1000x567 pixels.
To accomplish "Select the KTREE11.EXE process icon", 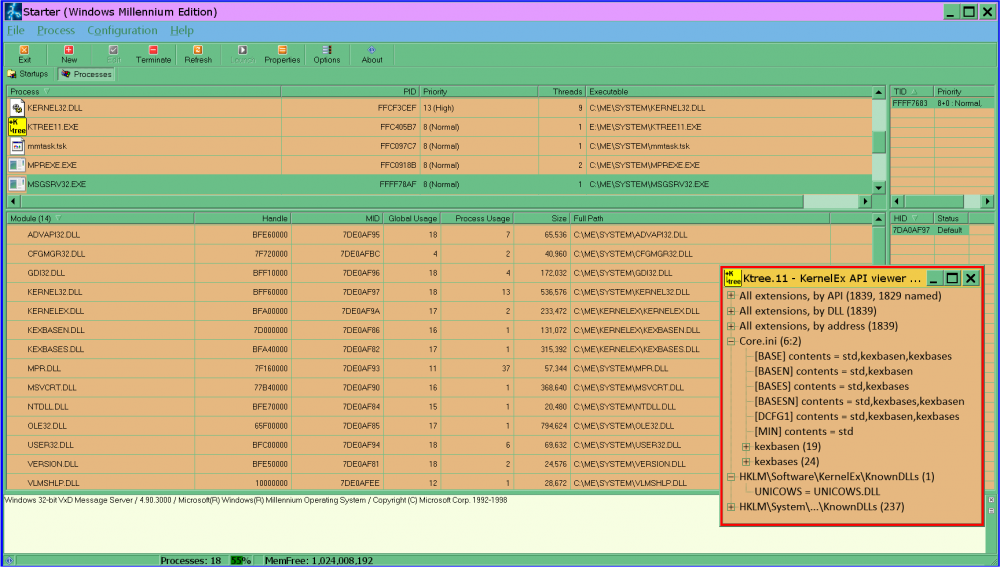I will [17, 127].
